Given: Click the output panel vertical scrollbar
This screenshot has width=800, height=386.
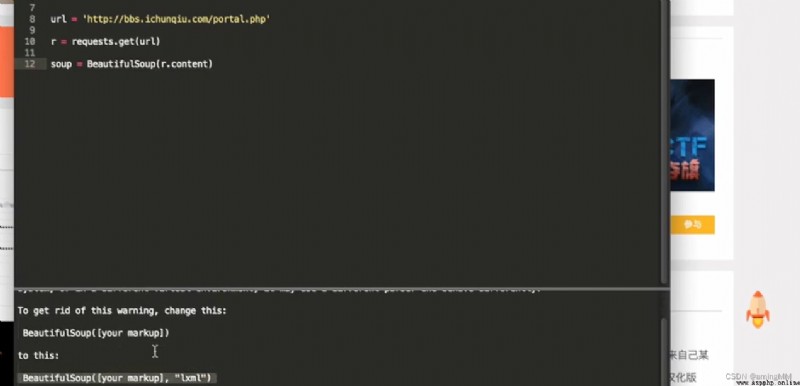Looking at the screenshot, I should pos(664,352).
